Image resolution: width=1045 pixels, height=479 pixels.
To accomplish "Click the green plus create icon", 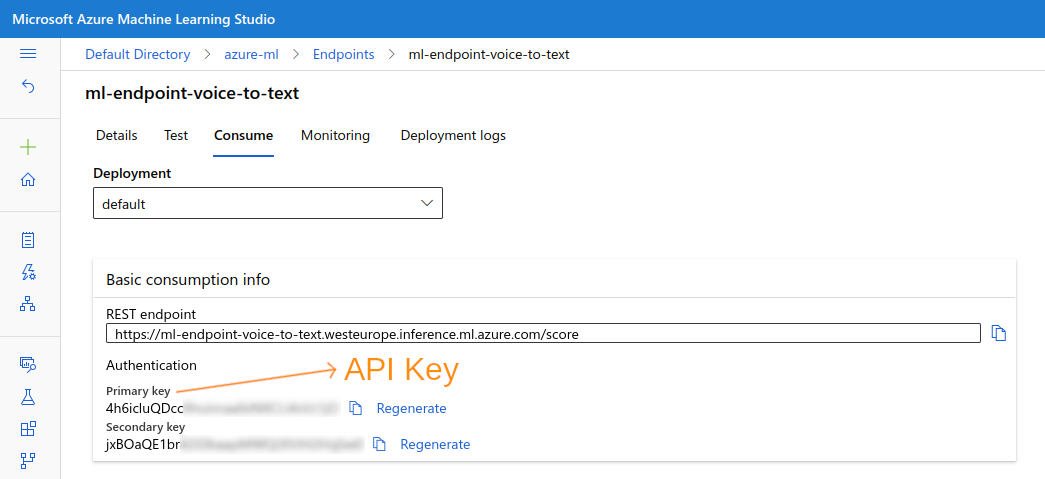I will click(28, 147).
